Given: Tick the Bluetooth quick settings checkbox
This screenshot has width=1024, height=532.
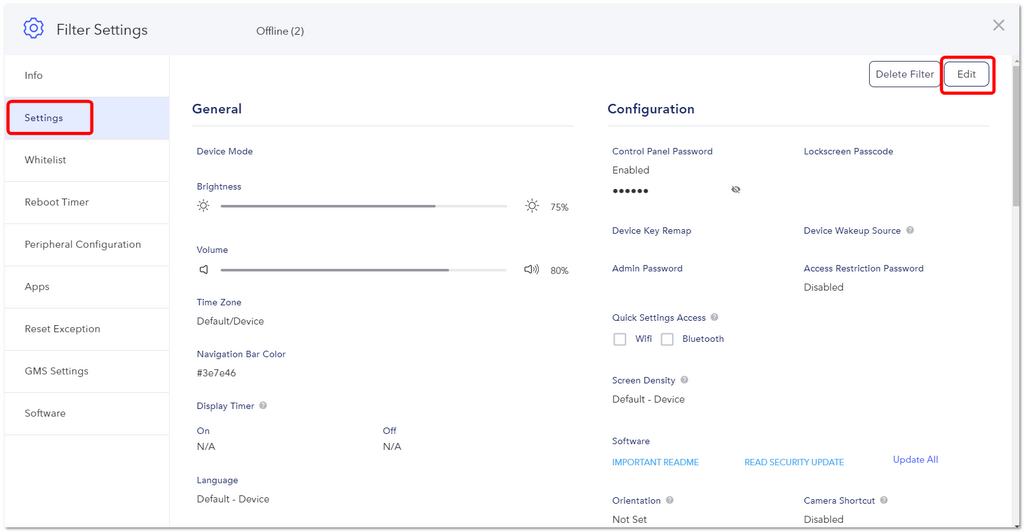Looking at the screenshot, I should (667, 339).
